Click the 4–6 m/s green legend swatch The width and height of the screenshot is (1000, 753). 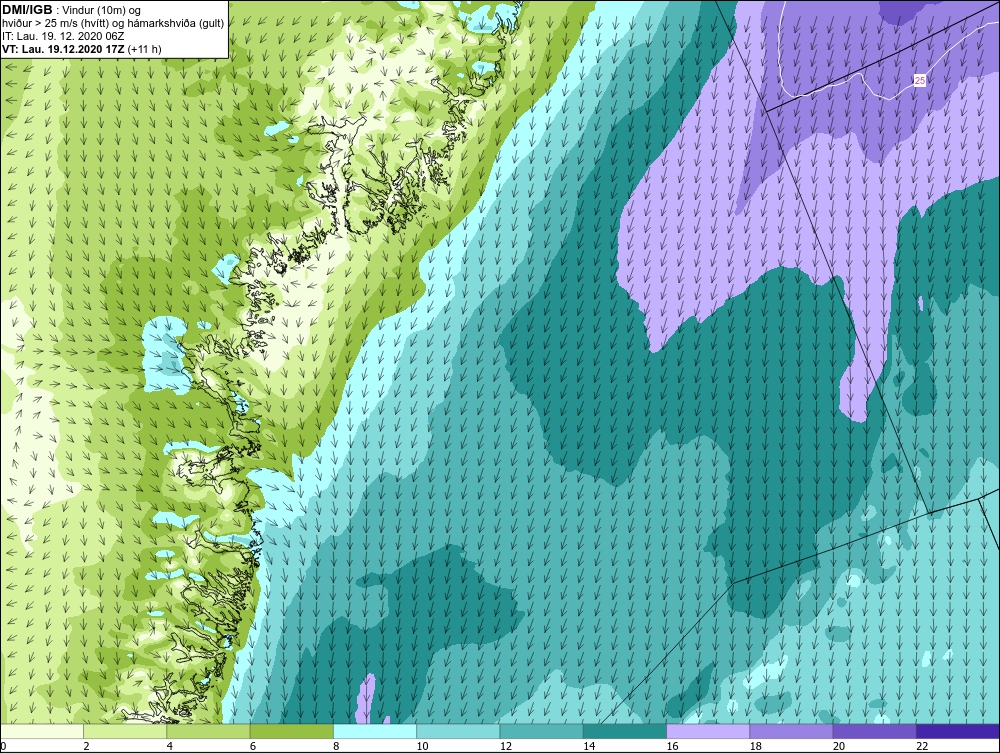pos(209,731)
